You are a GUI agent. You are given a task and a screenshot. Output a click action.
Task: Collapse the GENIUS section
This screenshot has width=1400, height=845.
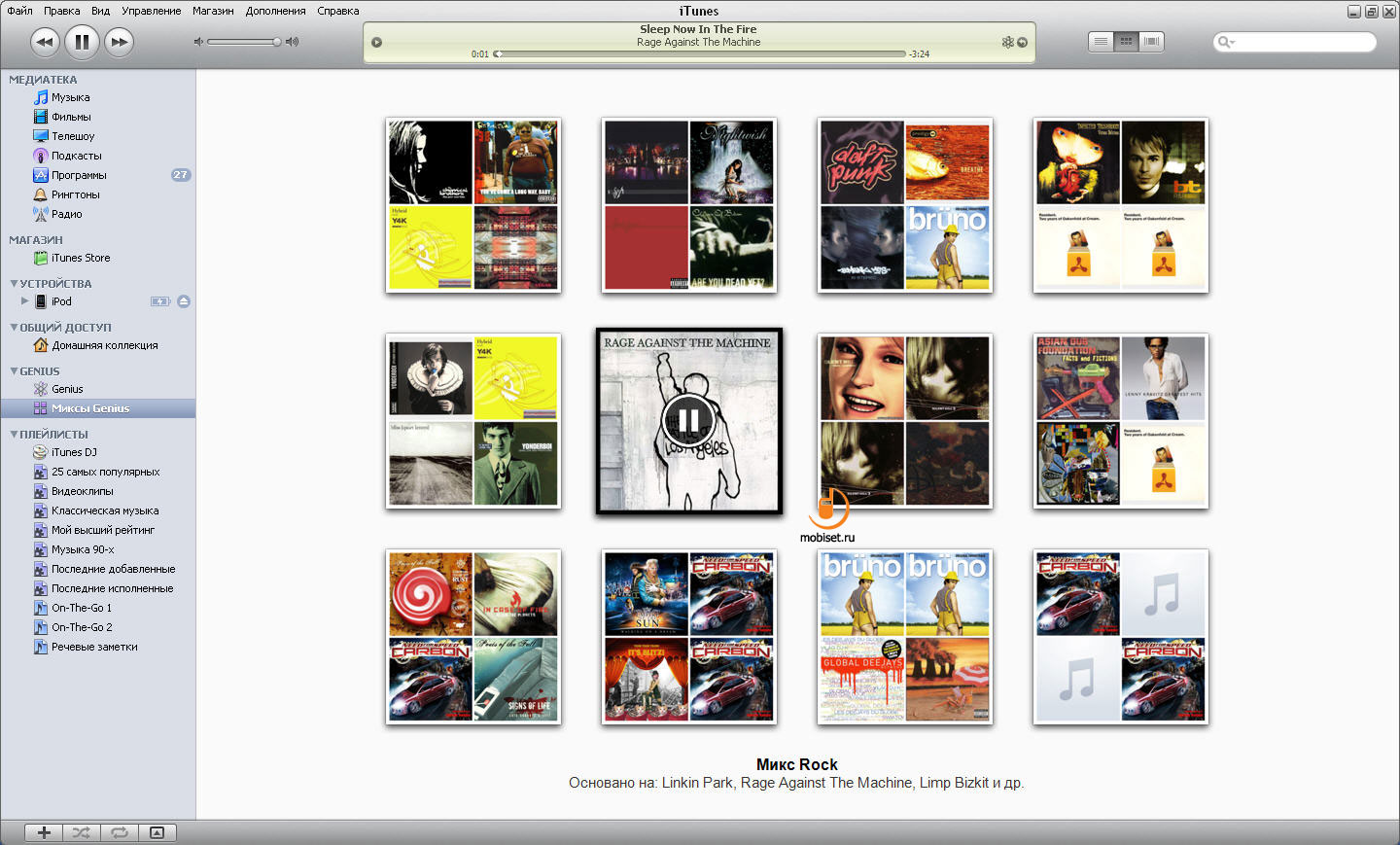[x=14, y=371]
